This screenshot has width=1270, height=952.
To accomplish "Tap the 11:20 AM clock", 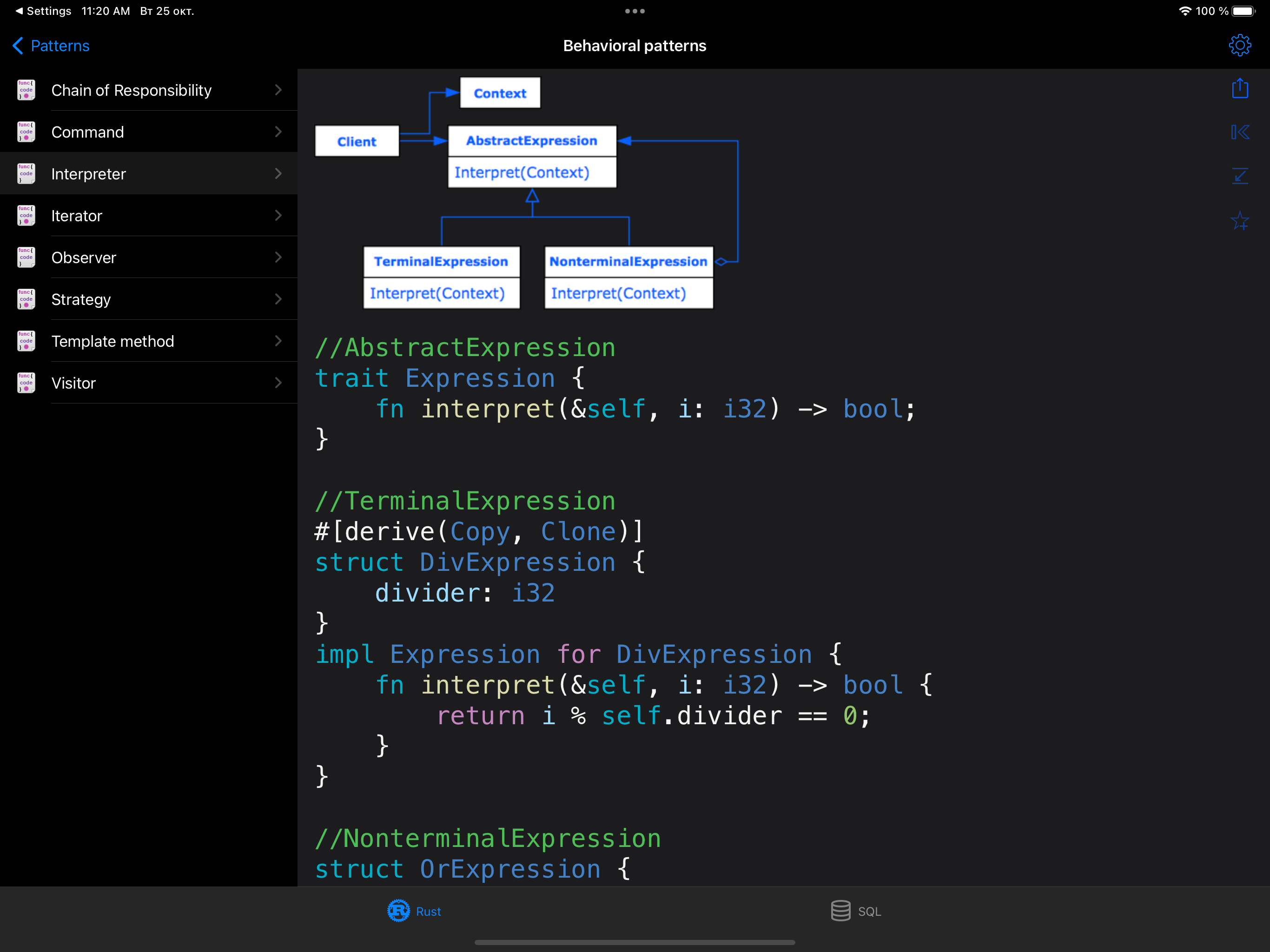I will coord(106,11).
